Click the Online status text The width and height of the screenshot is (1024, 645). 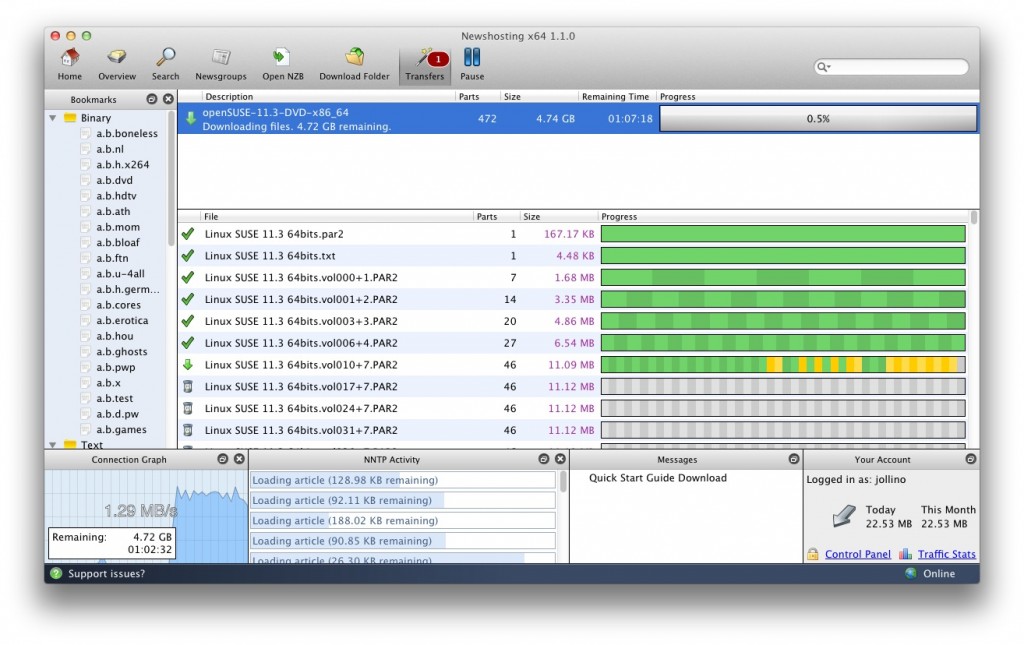(939, 573)
